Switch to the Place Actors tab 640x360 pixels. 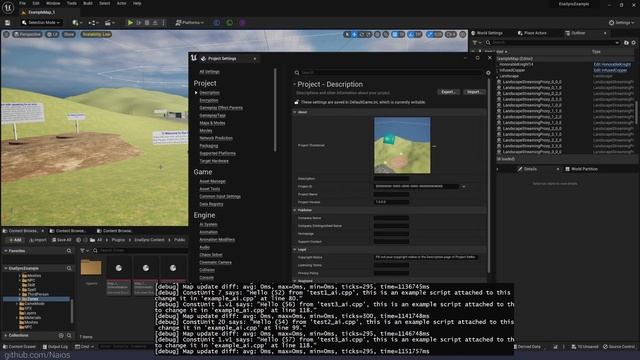(x=532, y=33)
